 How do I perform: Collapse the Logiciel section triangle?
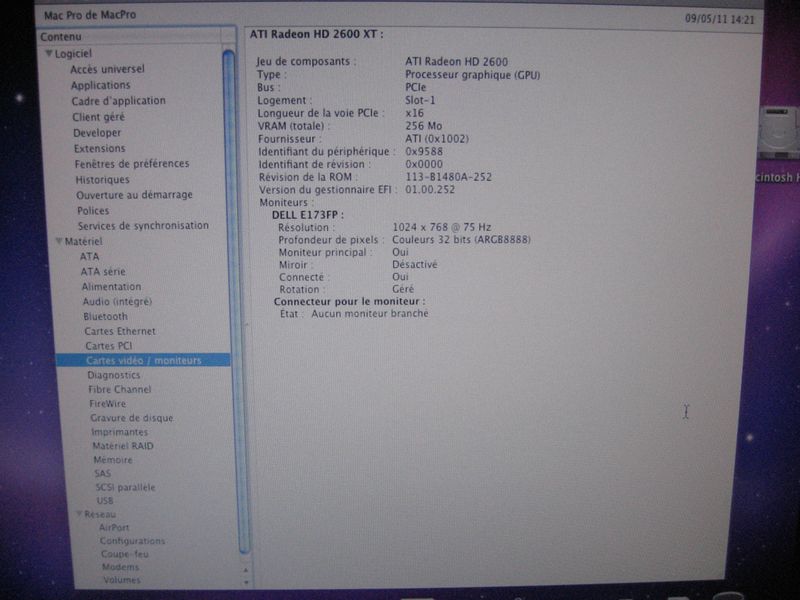pos(49,53)
